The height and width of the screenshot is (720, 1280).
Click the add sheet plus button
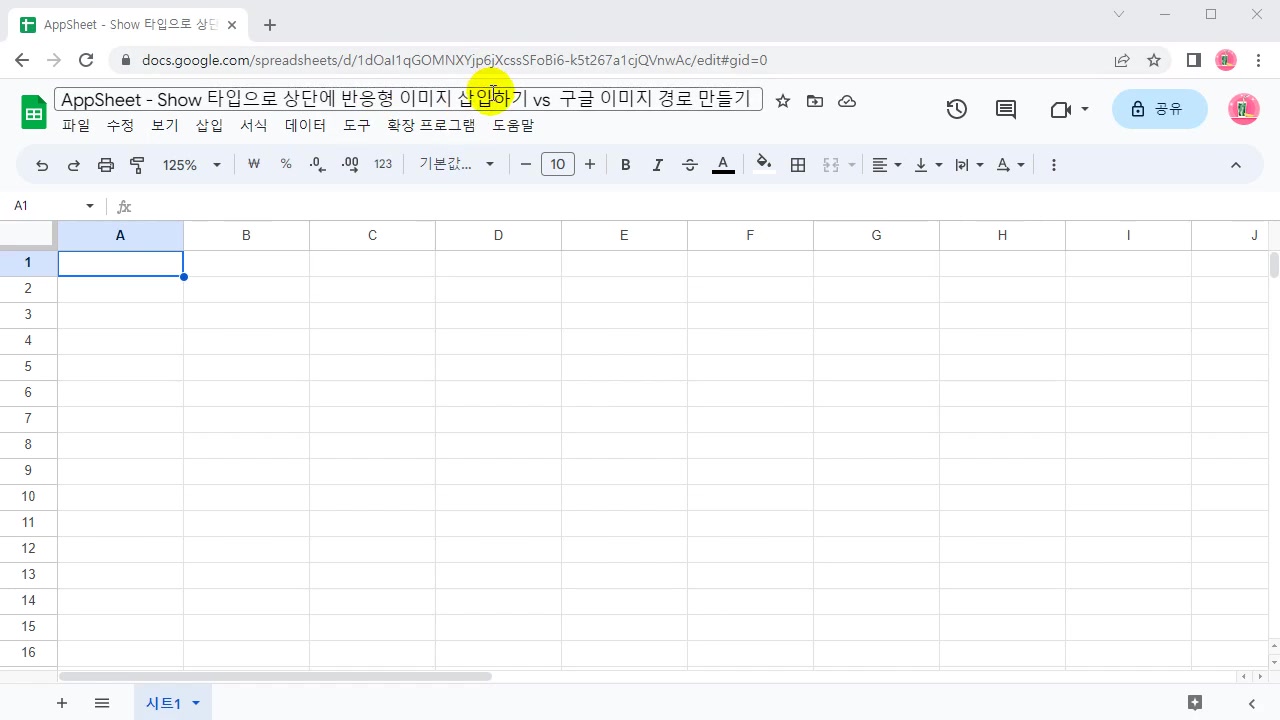click(x=62, y=703)
